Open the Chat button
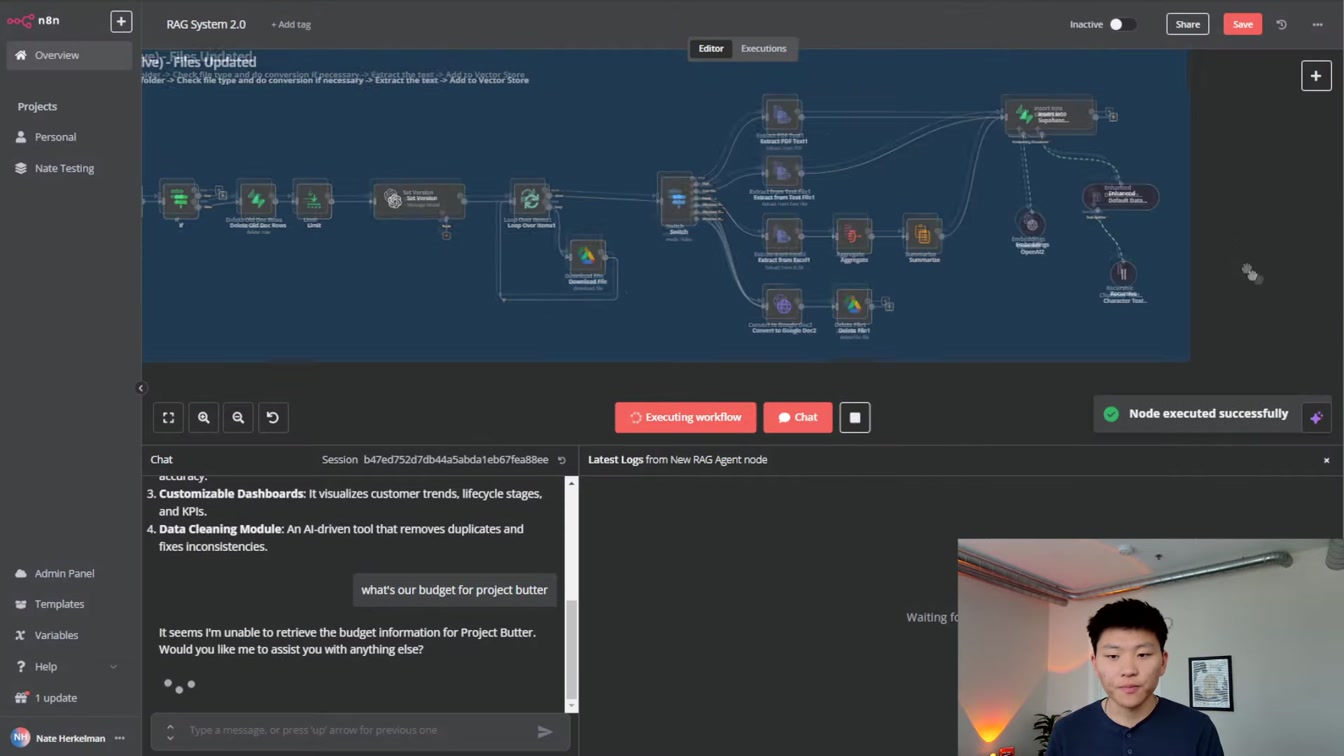 click(798, 418)
